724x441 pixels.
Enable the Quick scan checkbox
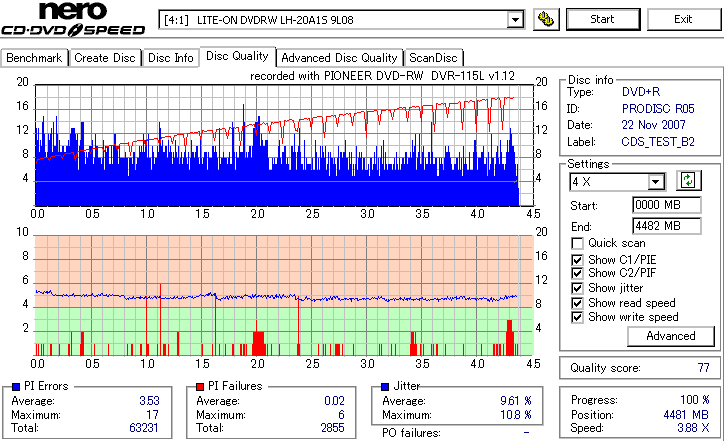577,243
